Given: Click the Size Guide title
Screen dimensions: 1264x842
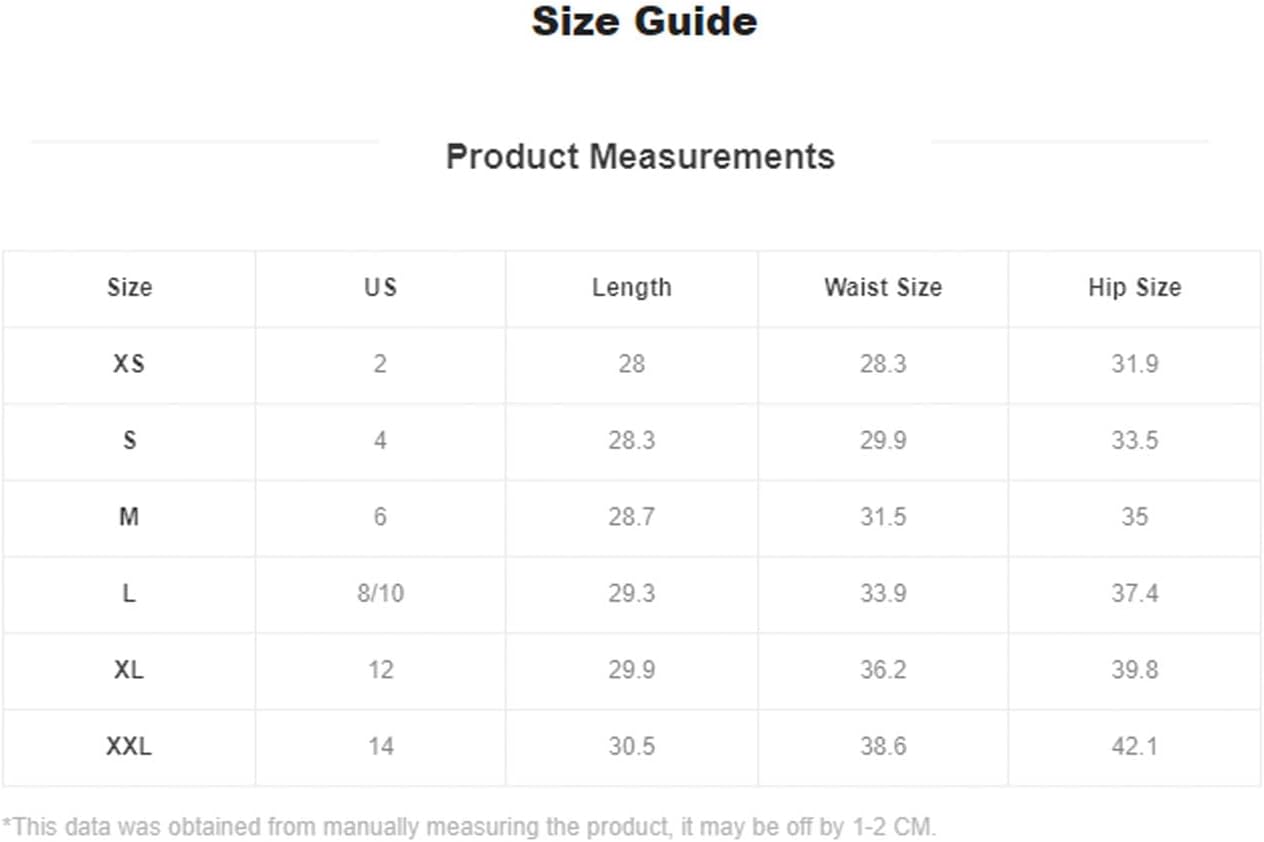Looking at the screenshot, I should [x=644, y=22].
